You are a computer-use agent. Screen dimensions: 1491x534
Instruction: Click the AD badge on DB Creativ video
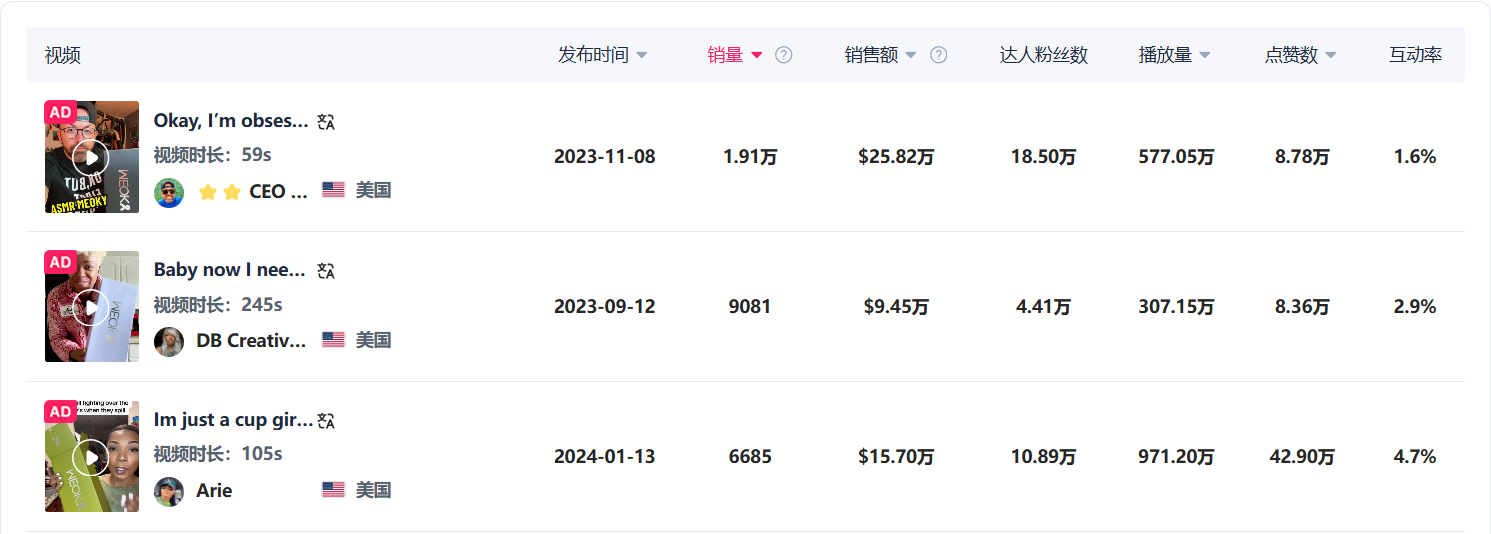coord(60,262)
